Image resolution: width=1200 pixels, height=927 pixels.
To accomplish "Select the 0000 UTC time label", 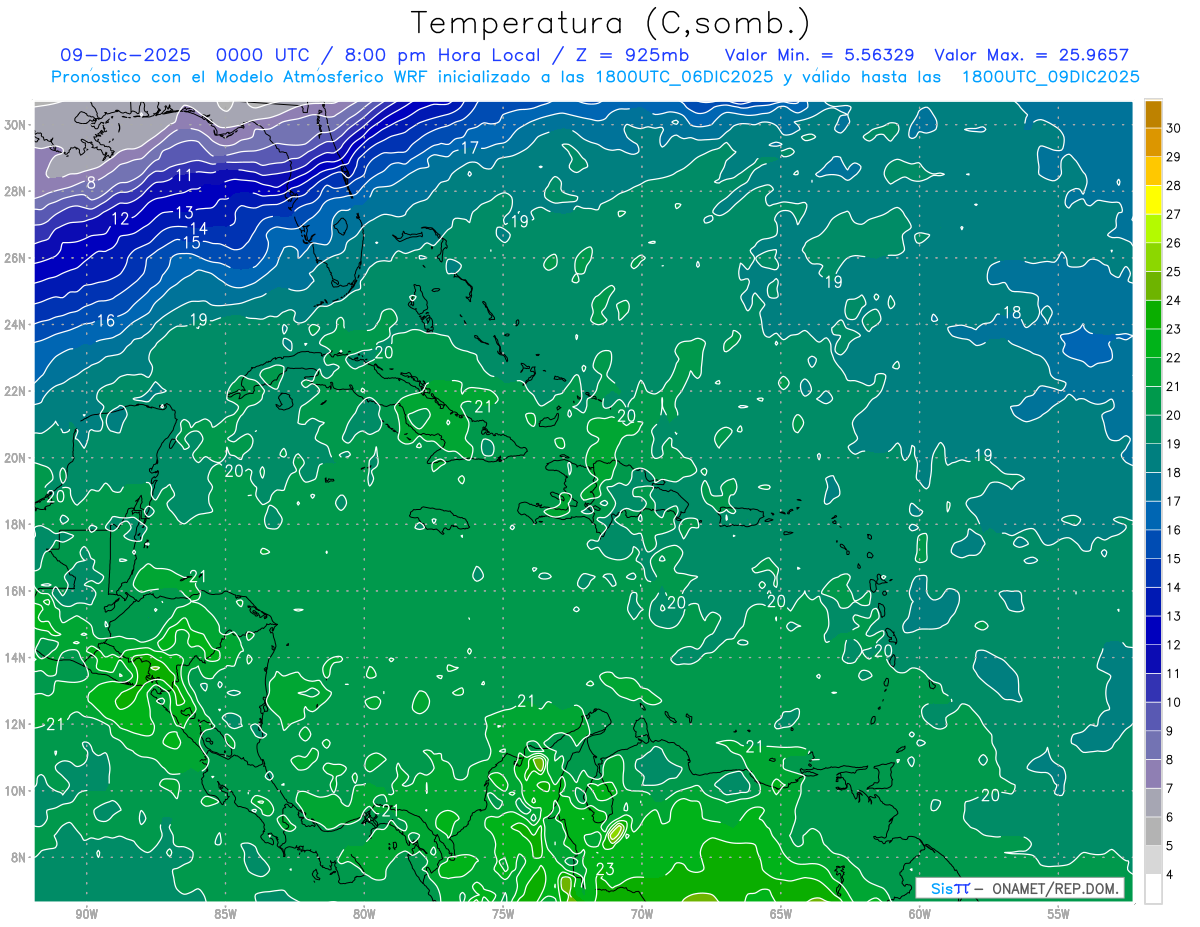I will [x=262, y=56].
